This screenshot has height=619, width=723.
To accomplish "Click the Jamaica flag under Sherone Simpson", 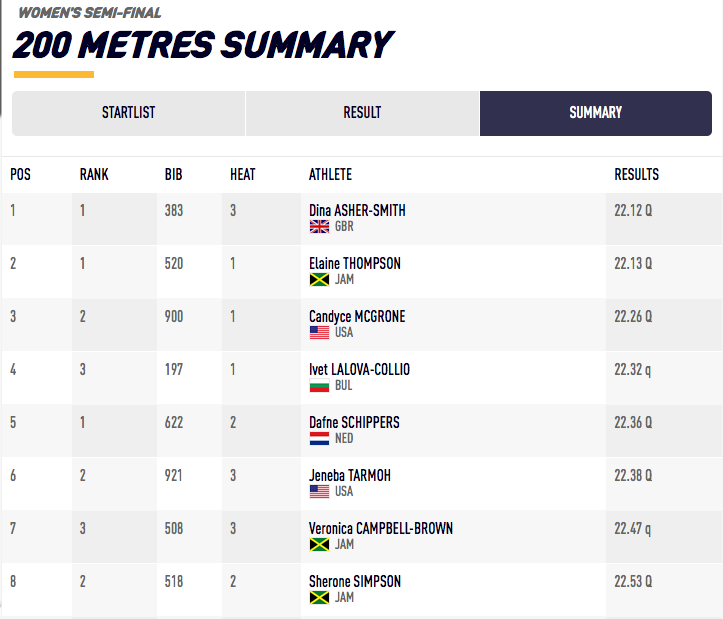I will pyautogui.click(x=319, y=598).
